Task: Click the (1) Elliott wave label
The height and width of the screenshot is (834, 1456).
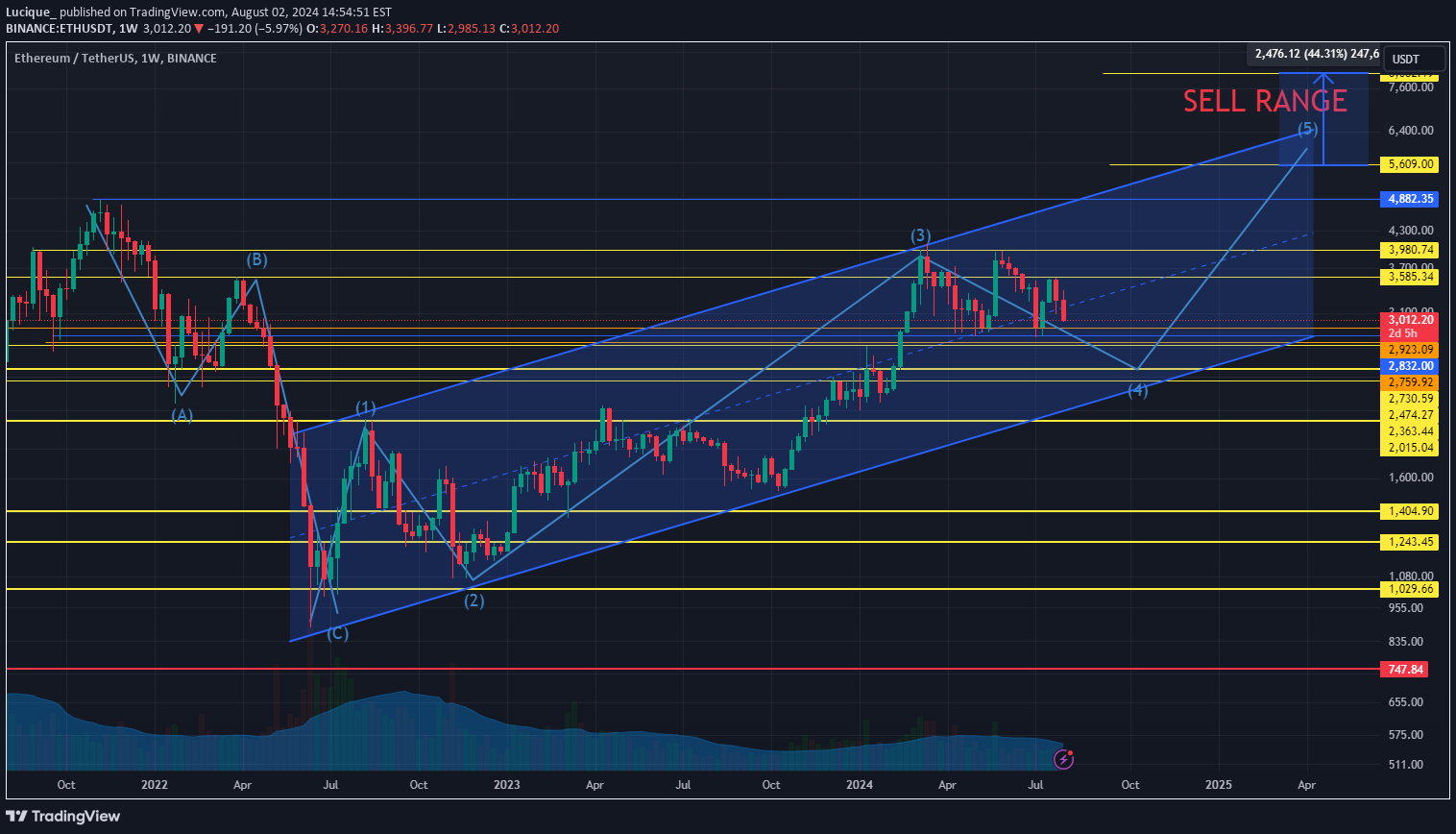Action: (x=366, y=408)
